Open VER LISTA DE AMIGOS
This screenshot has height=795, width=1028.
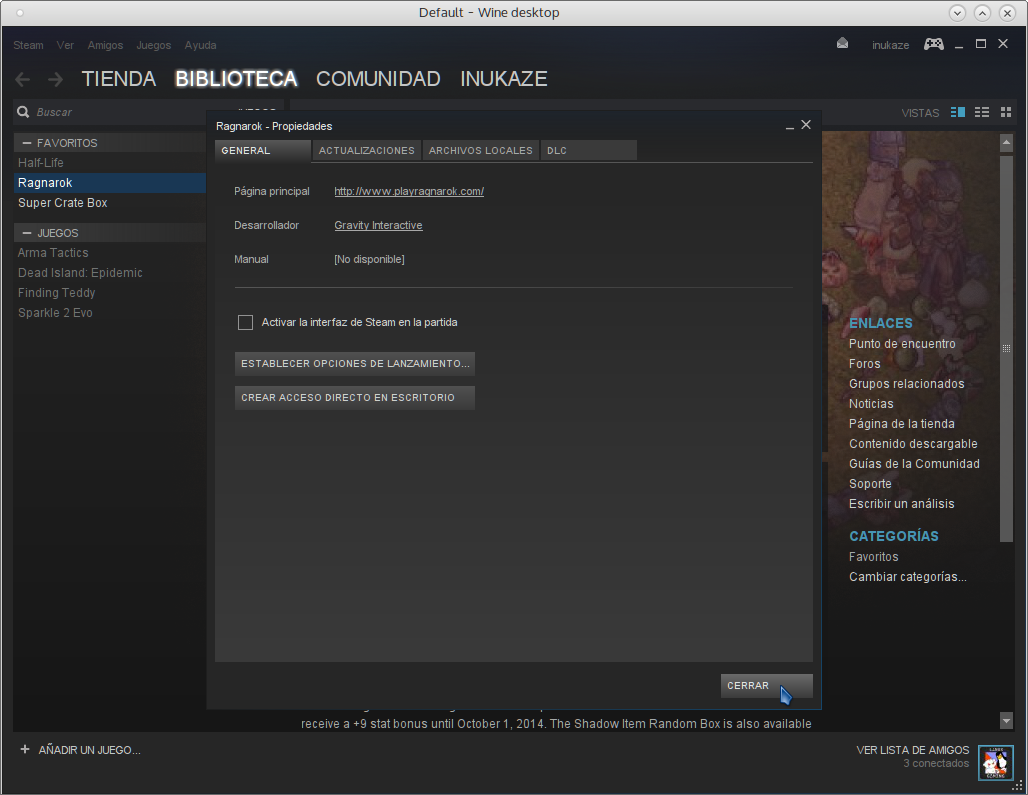(x=913, y=750)
